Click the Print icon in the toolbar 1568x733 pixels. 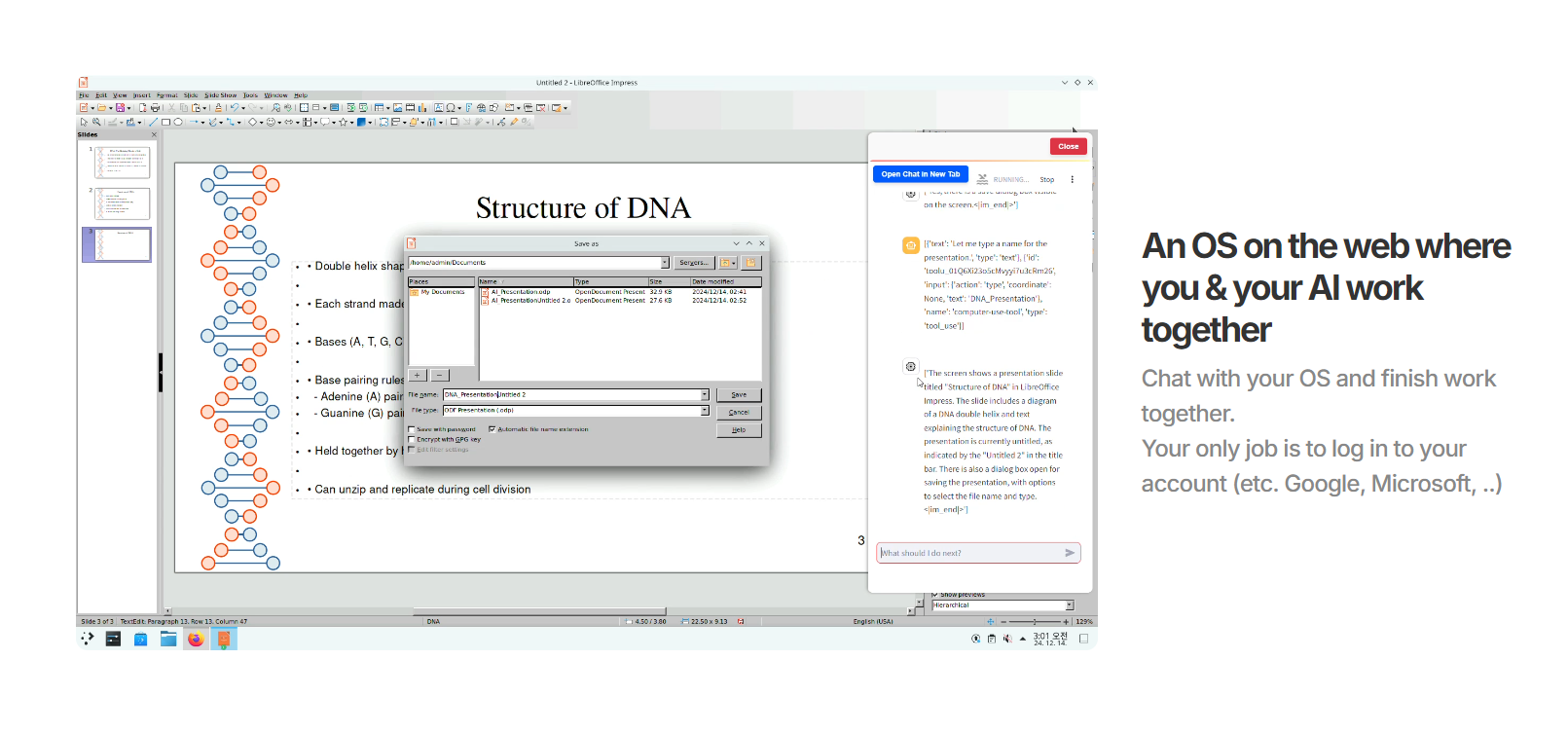(x=155, y=108)
